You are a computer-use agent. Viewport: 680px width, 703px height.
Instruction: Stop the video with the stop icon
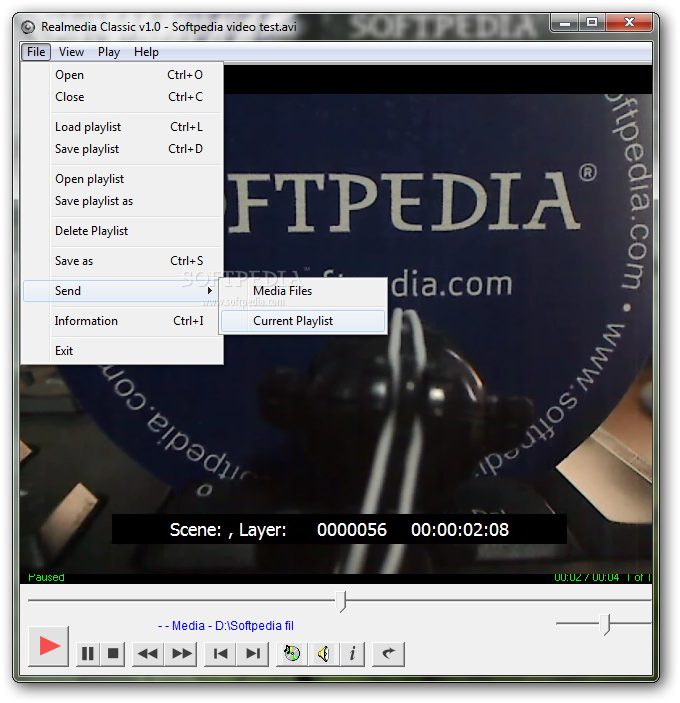(x=113, y=654)
